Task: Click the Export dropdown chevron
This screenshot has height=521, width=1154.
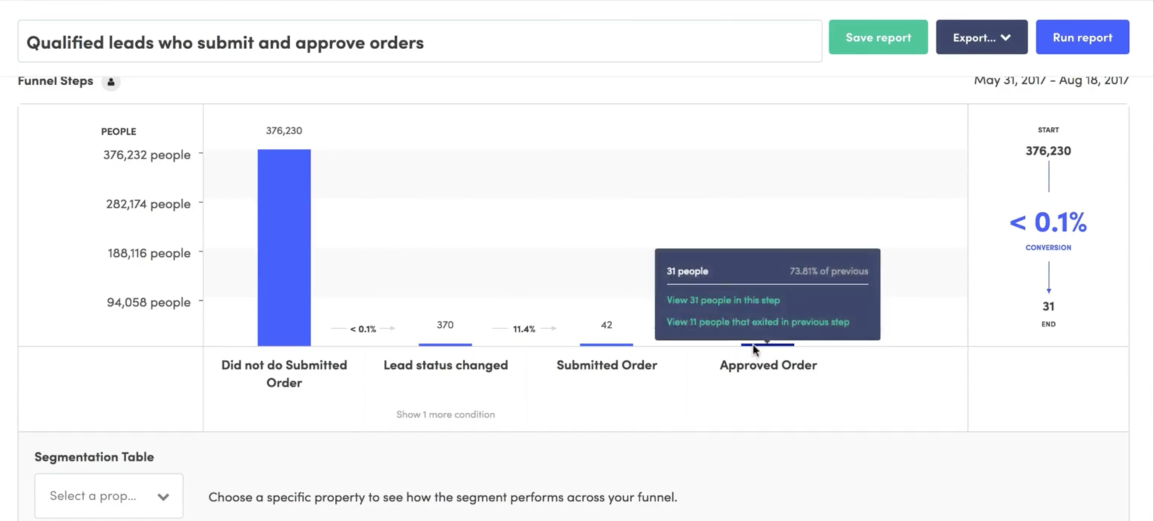Action: click(x=1005, y=38)
